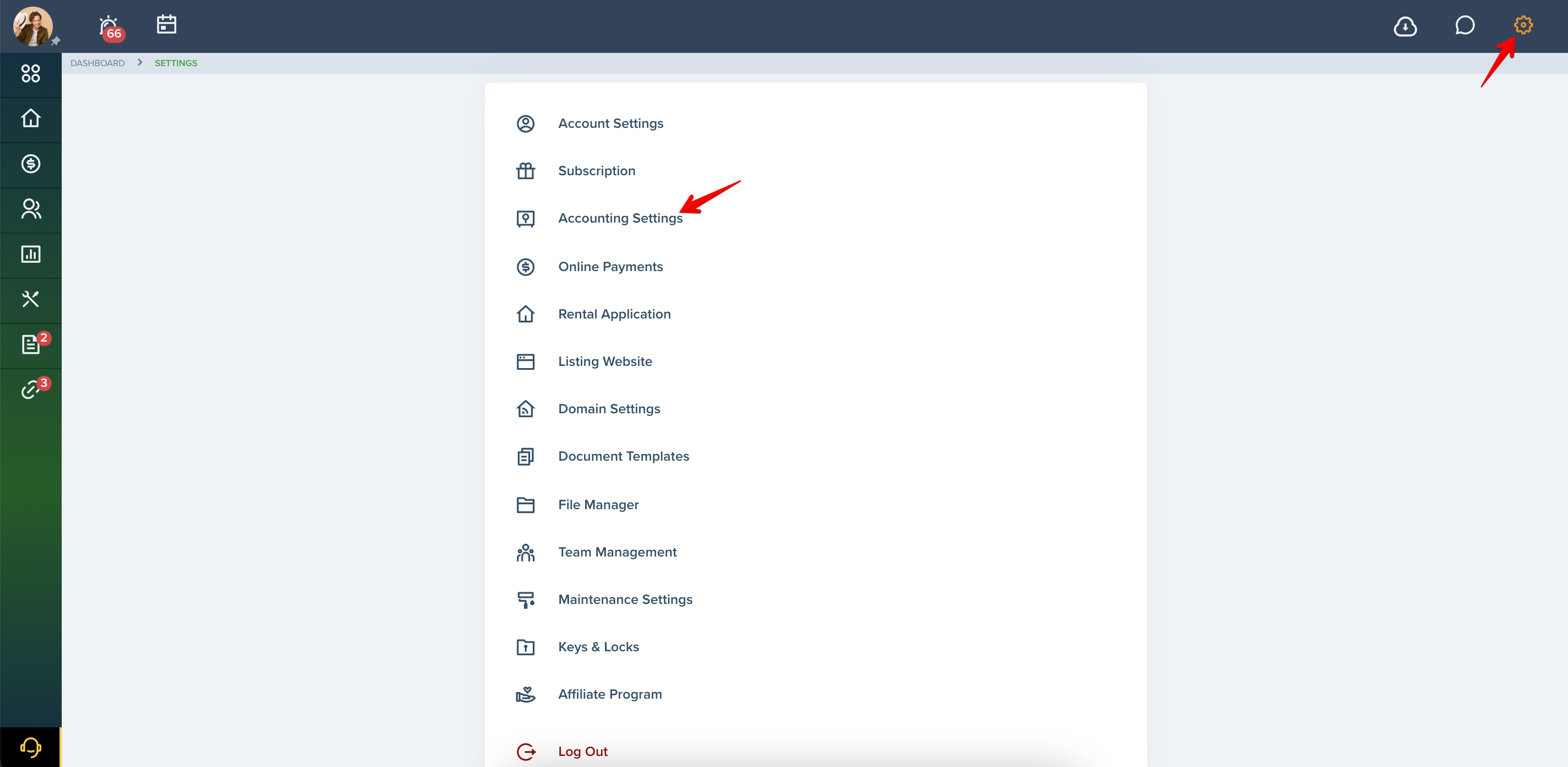The width and height of the screenshot is (1568, 767).
Task: Open Domain Settings
Action: click(609, 409)
